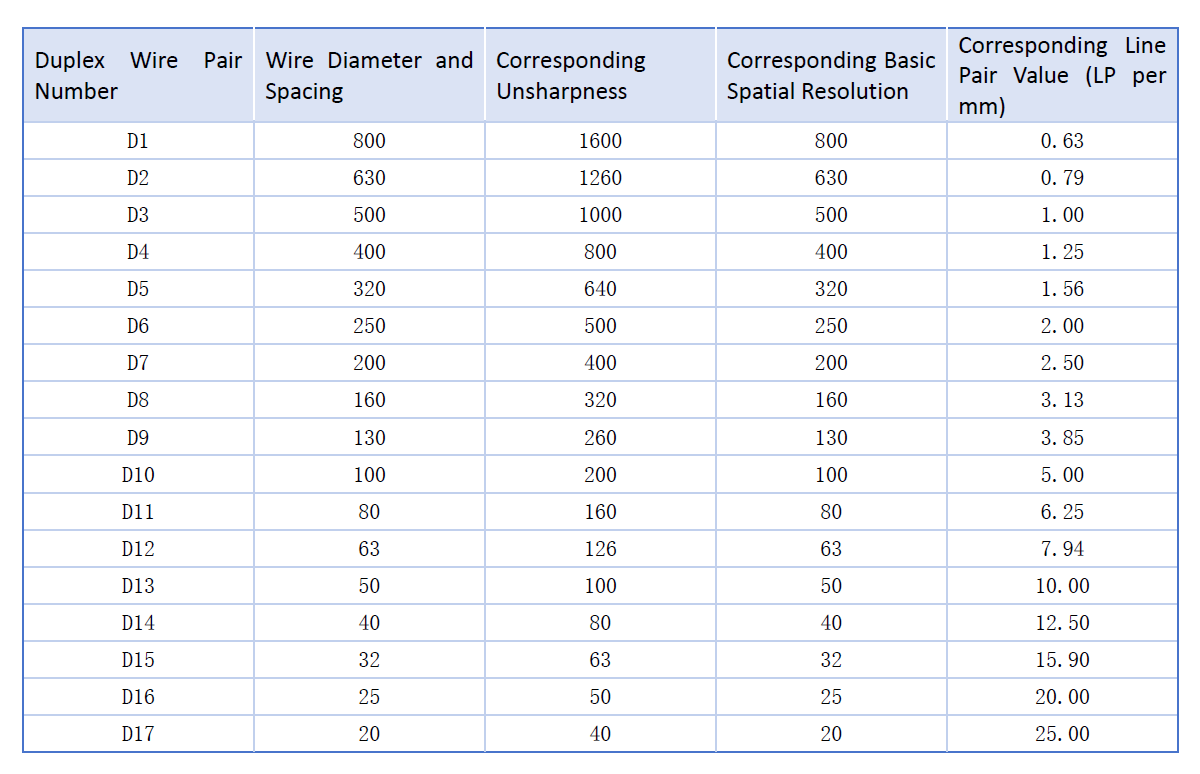Select the "Wire Diameter and Spacing" header cell
Image resolution: width=1200 pixels, height=774 pixels.
tap(369, 76)
